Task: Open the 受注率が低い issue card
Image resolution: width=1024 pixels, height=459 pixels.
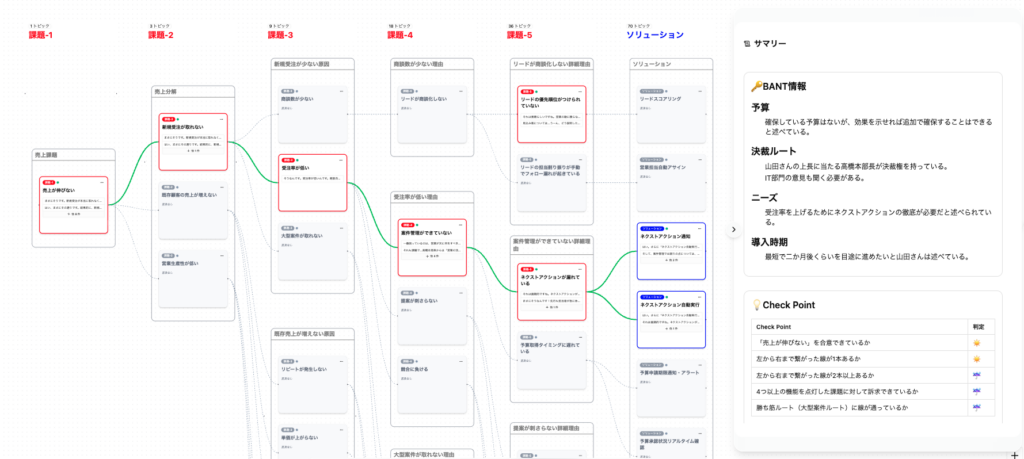Action: coord(312,168)
